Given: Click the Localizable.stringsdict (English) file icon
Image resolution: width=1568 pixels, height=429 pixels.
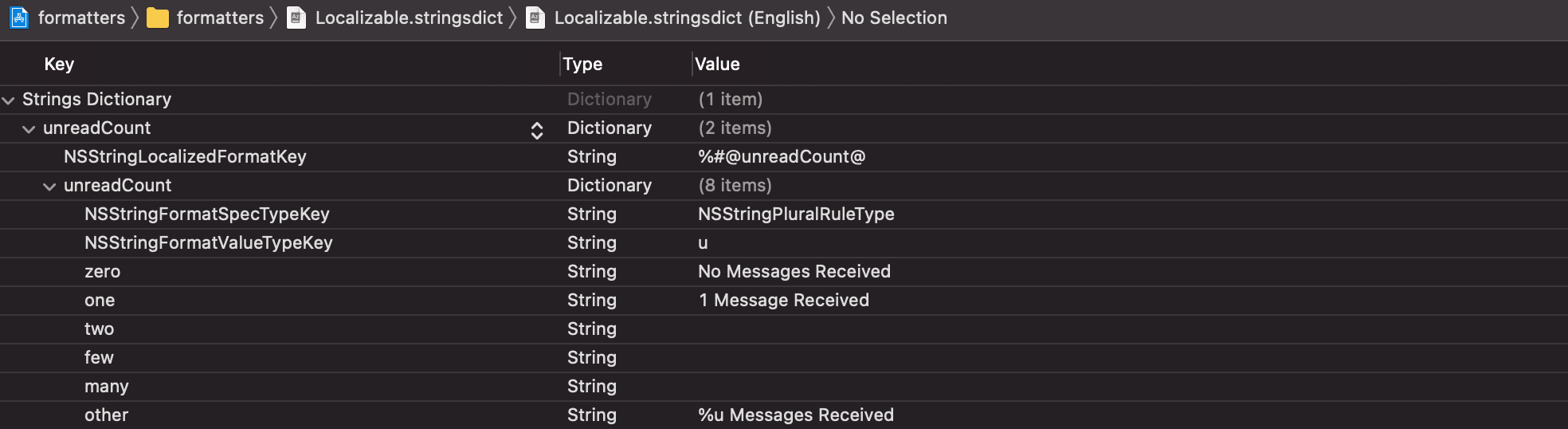Looking at the screenshot, I should coord(535,18).
